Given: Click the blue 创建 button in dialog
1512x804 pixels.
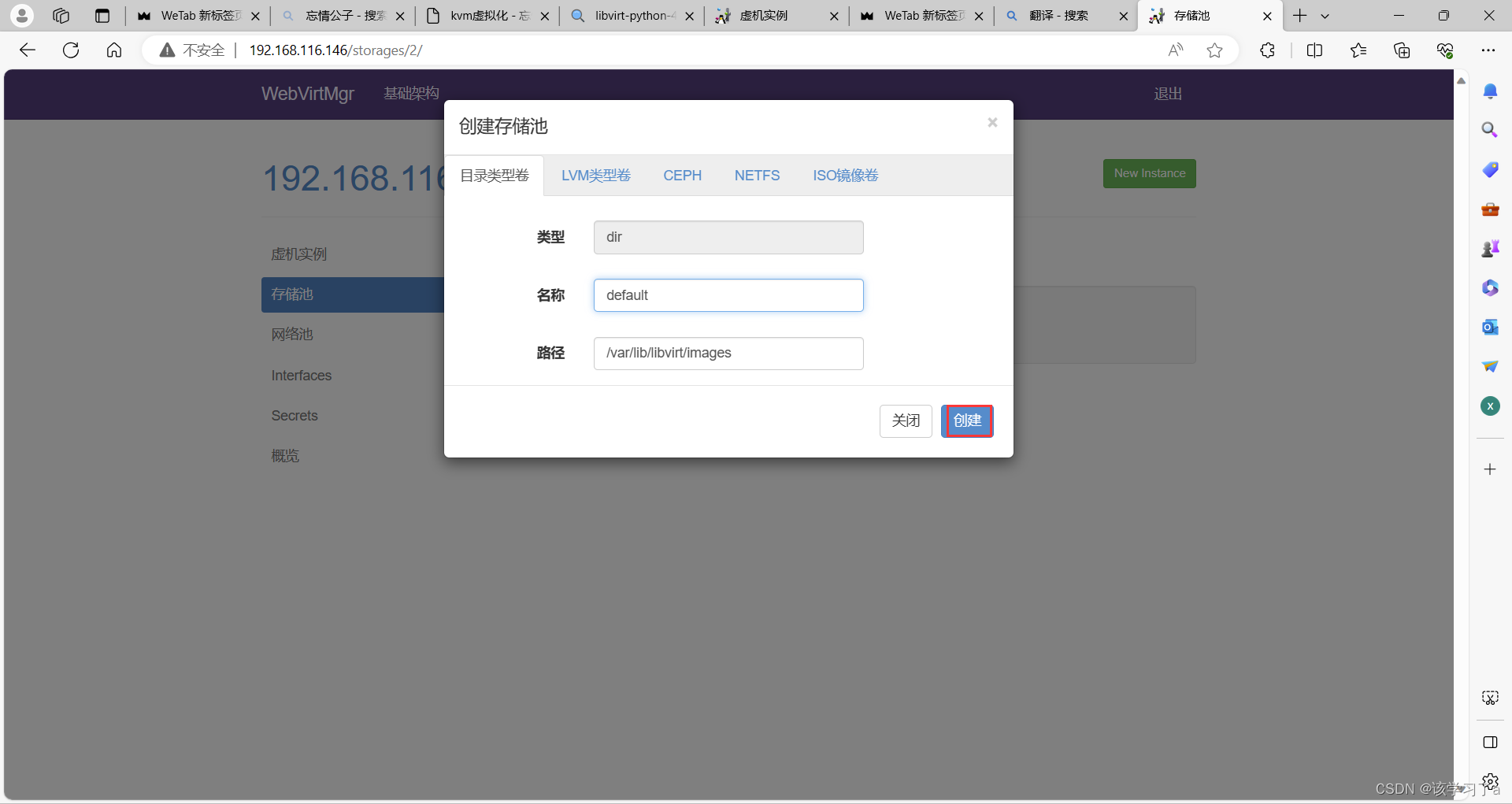Looking at the screenshot, I should [967, 421].
